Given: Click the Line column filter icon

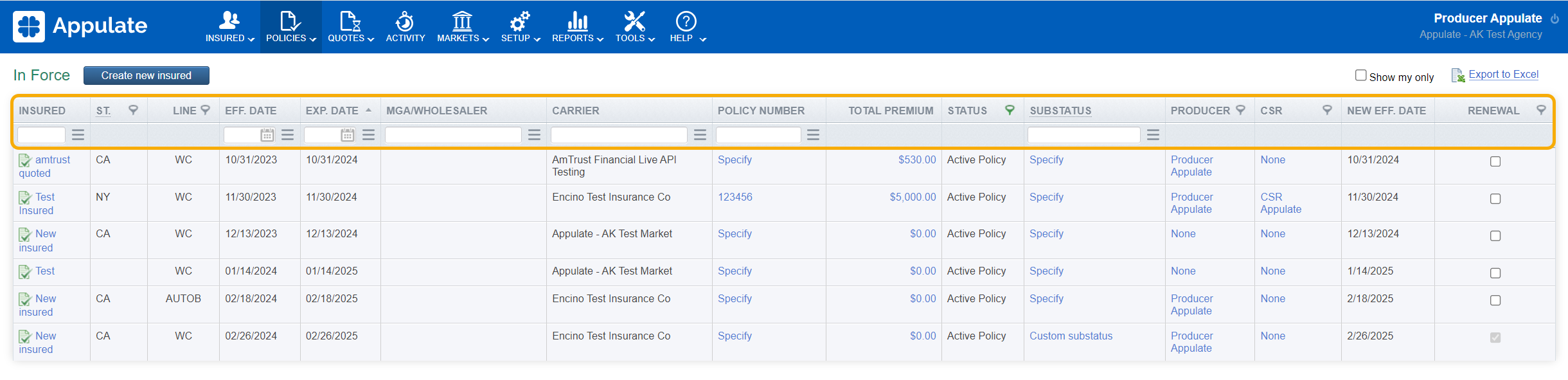Looking at the screenshot, I should 206,110.
